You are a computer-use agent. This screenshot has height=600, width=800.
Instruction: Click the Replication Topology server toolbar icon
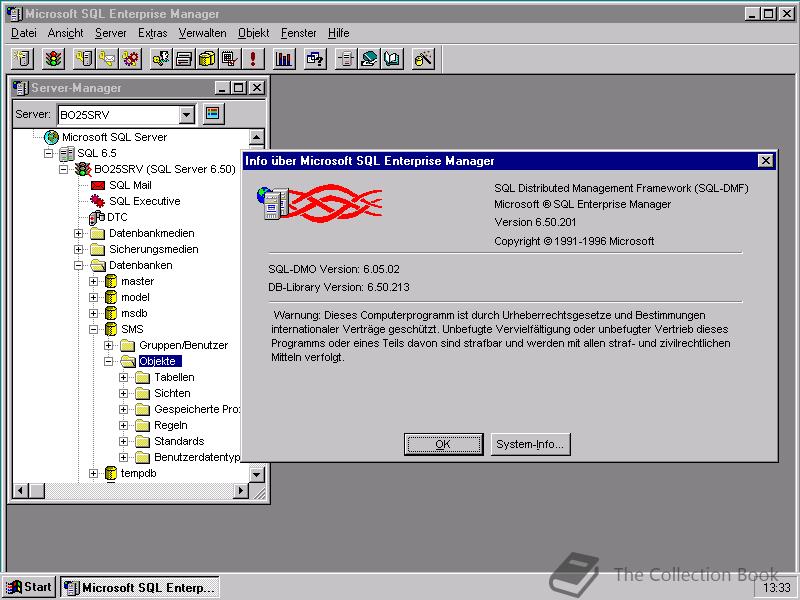click(x=346, y=59)
